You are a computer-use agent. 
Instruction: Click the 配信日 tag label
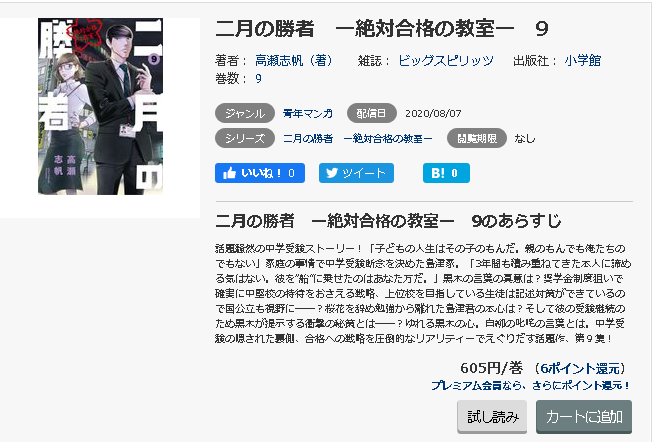pyautogui.click(x=371, y=113)
